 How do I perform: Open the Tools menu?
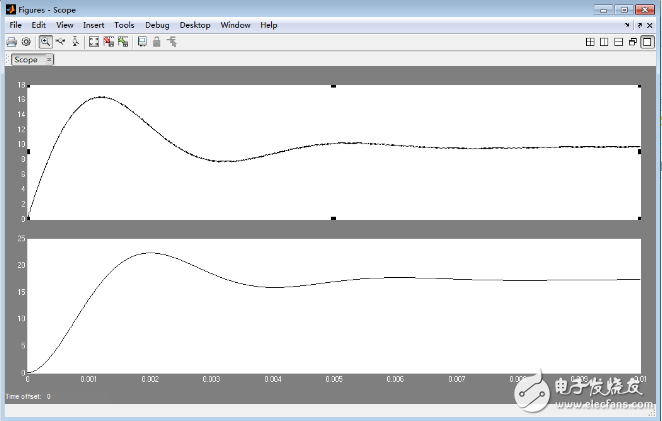[124, 25]
